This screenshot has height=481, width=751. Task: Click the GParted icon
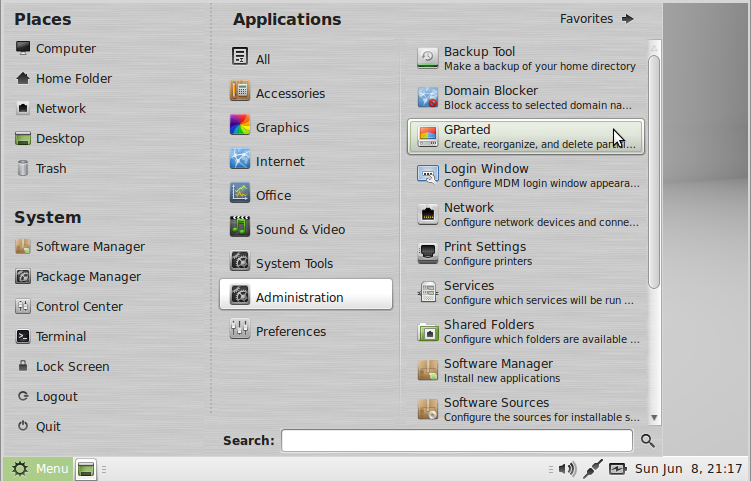pos(427,137)
